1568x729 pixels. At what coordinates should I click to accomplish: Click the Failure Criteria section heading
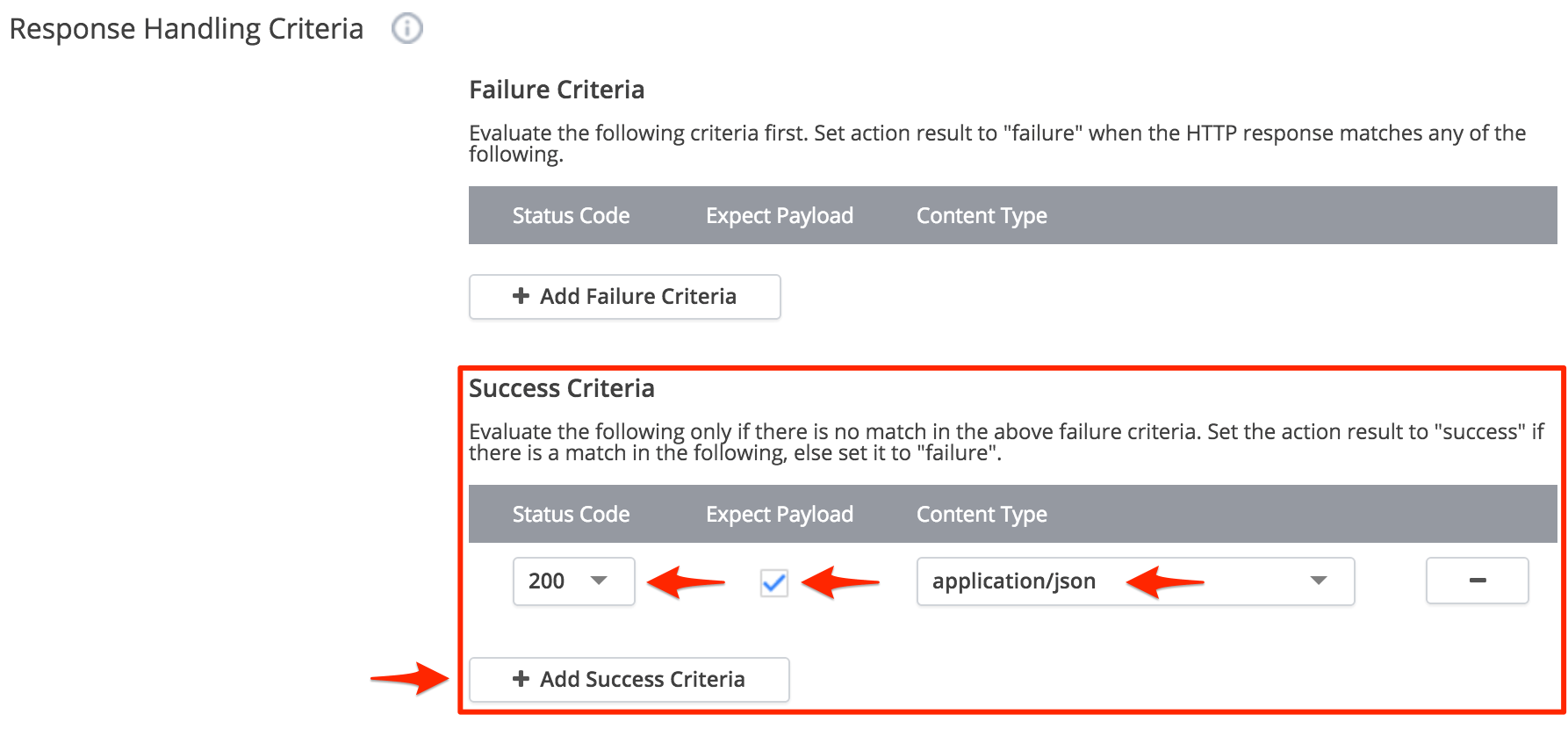point(557,90)
